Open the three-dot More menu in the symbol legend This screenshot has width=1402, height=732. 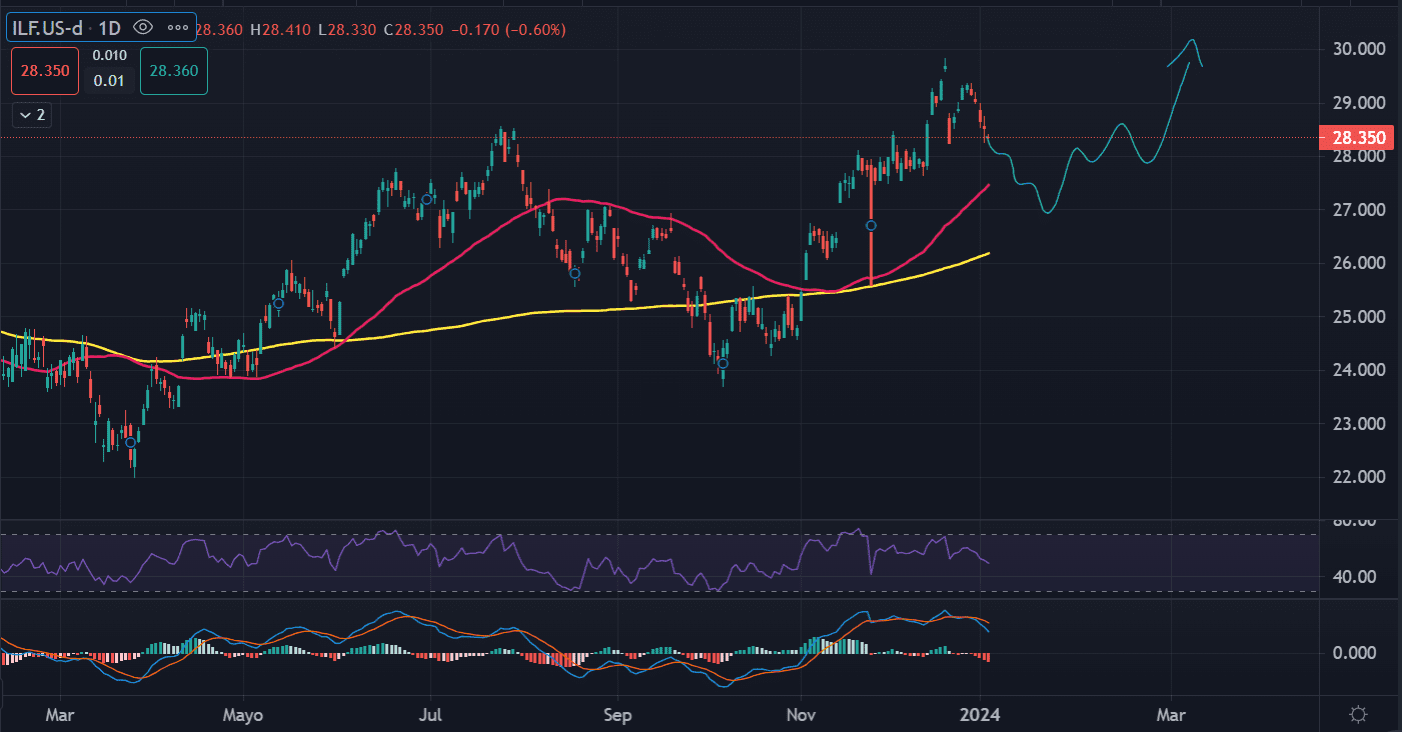(x=177, y=28)
